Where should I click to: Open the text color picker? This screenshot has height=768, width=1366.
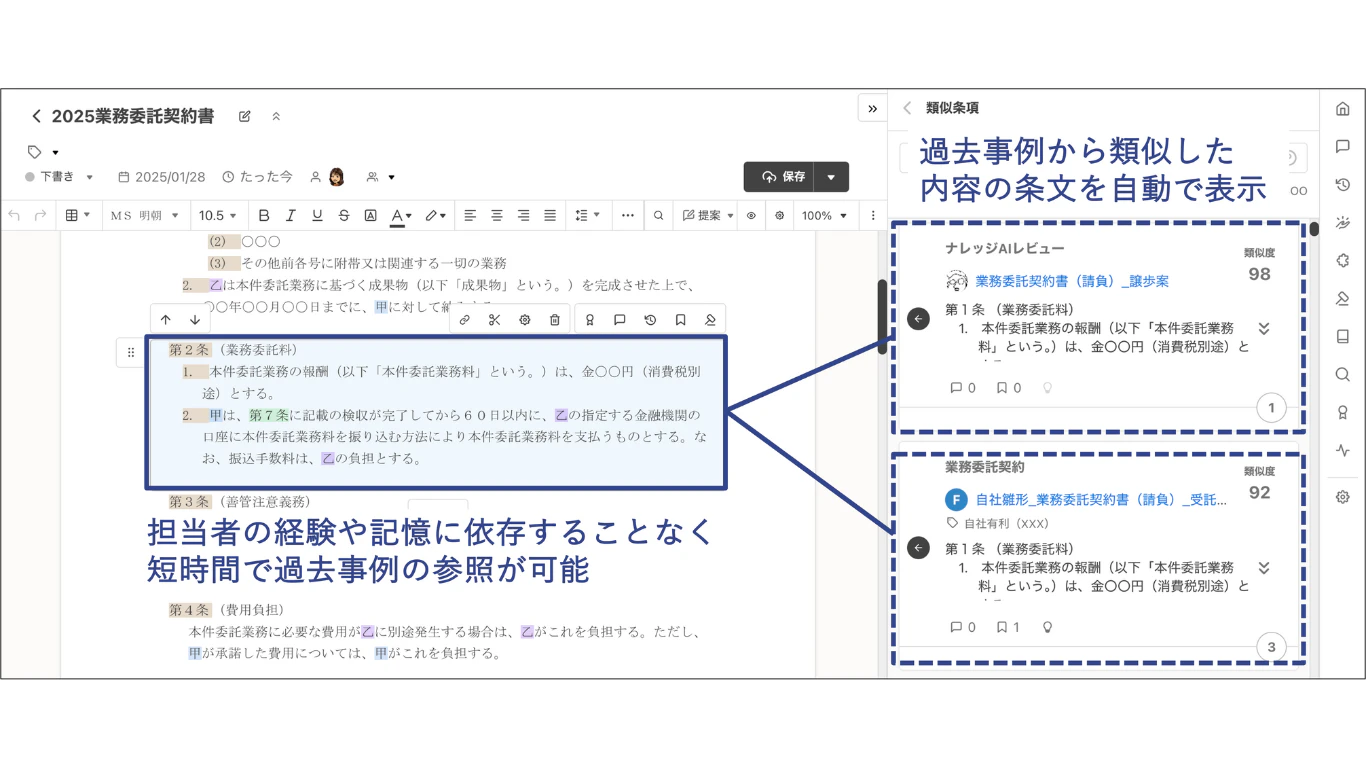point(401,215)
